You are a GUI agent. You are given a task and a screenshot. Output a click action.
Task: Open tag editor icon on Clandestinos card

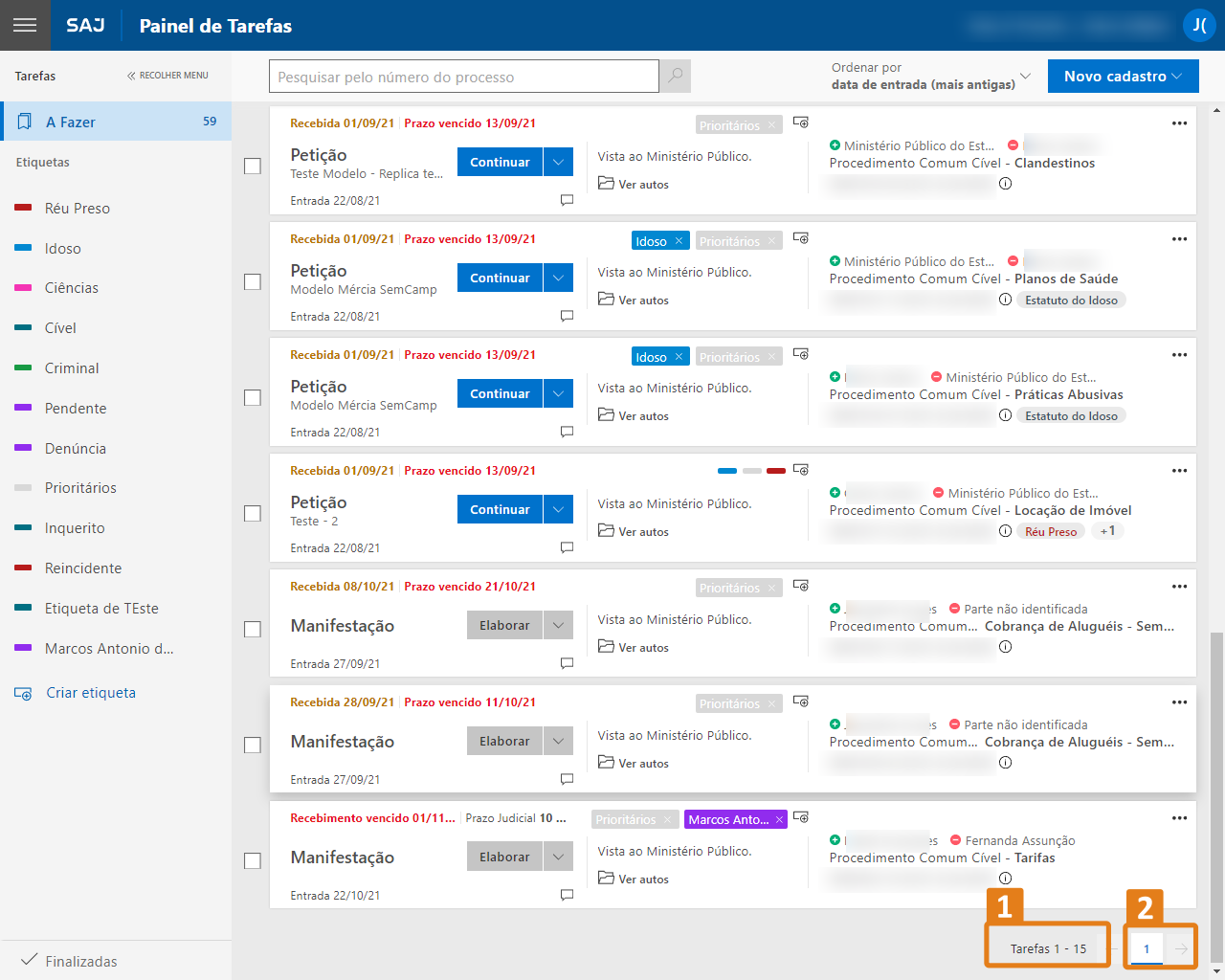tap(801, 122)
